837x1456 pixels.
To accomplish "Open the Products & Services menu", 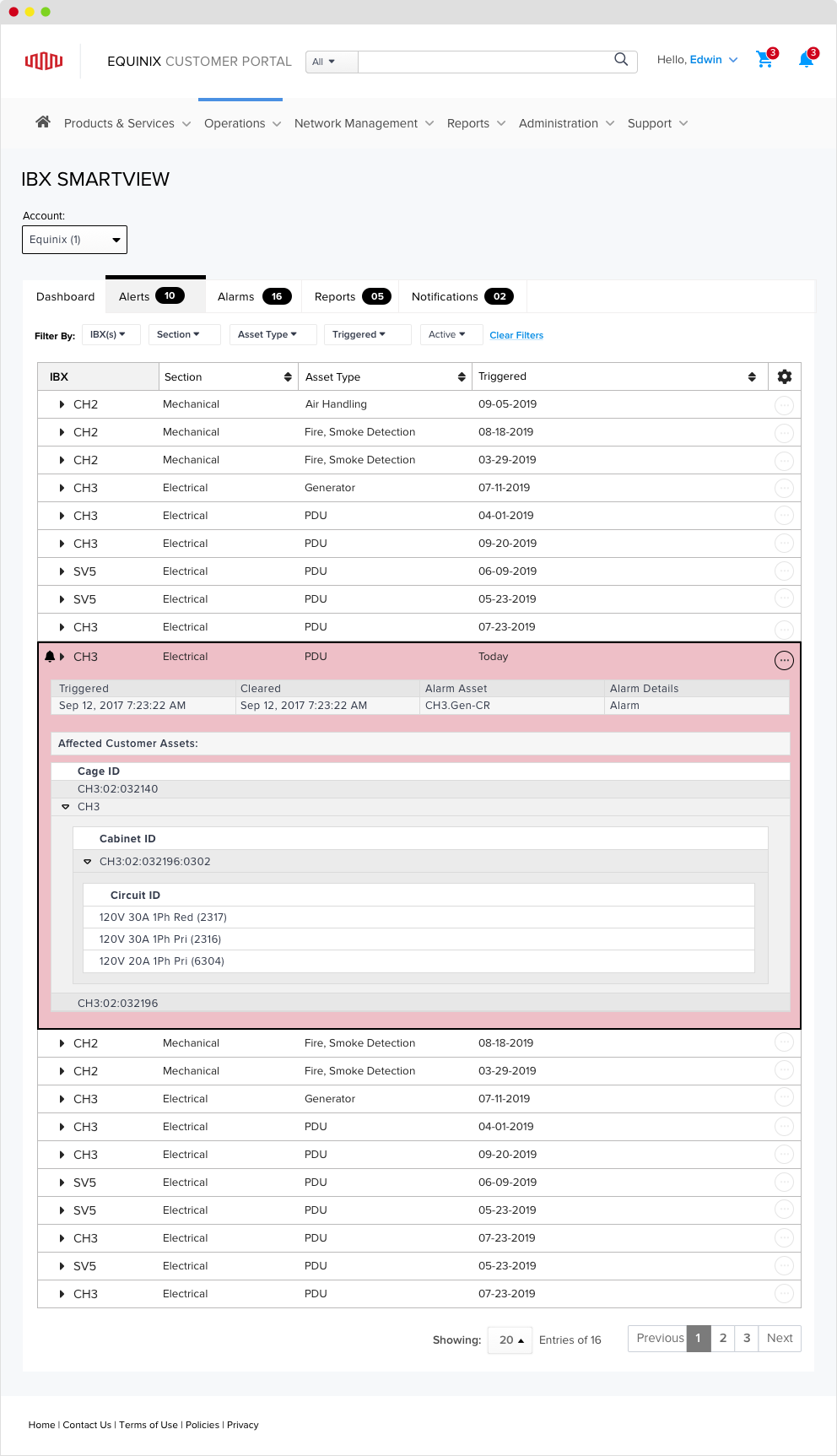I will (127, 123).
